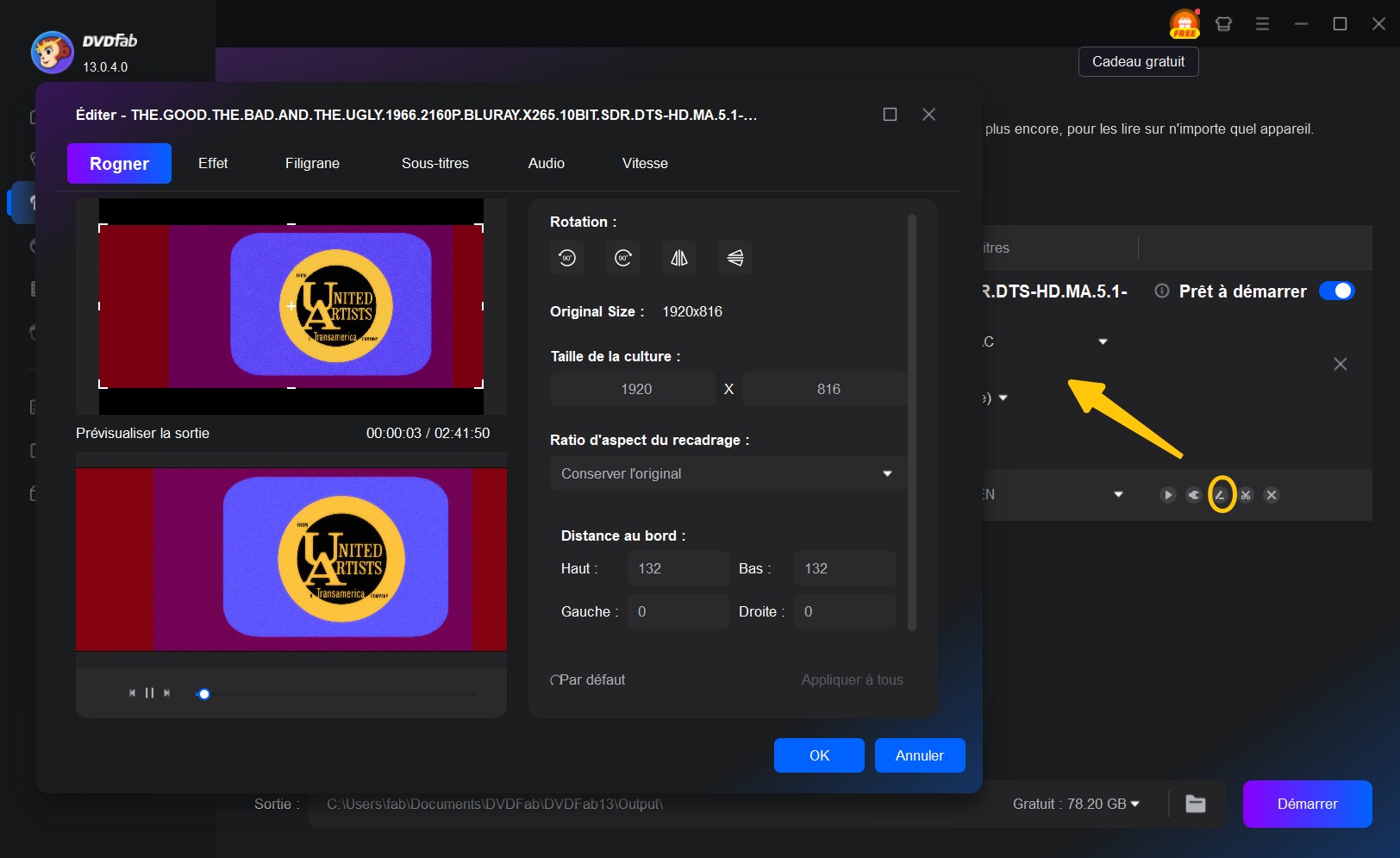1400x858 pixels.
Task: Click the playback progress track
Action: (336, 694)
